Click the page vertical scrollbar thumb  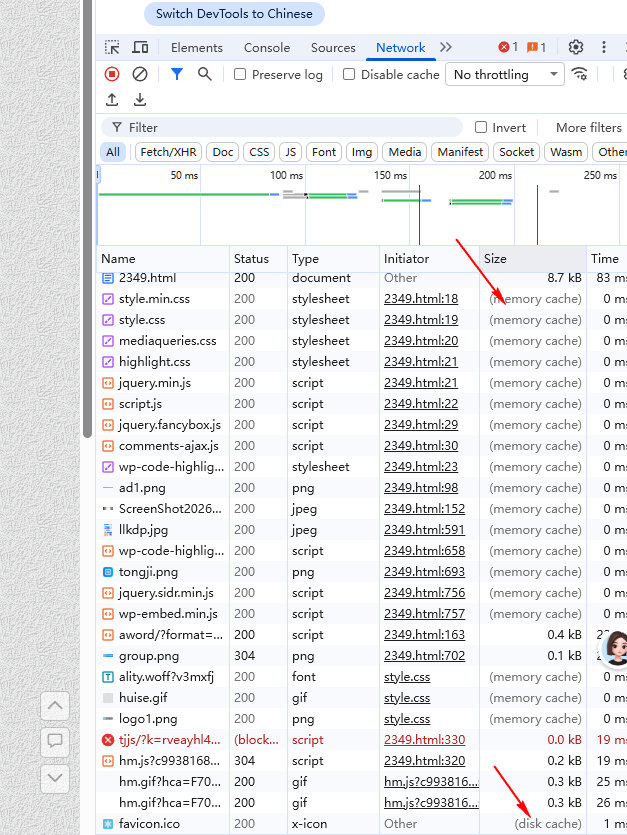(x=88, y=218)
